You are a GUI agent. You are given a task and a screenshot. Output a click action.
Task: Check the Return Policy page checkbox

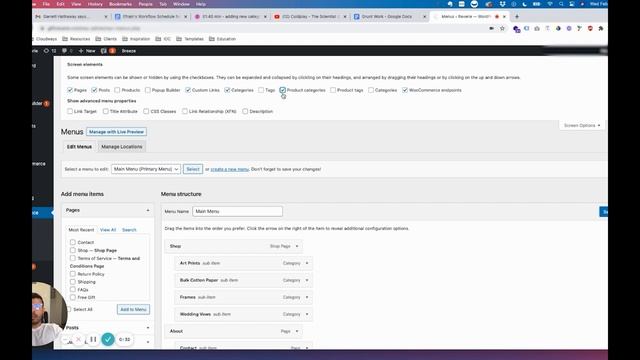tap(73, 274)
